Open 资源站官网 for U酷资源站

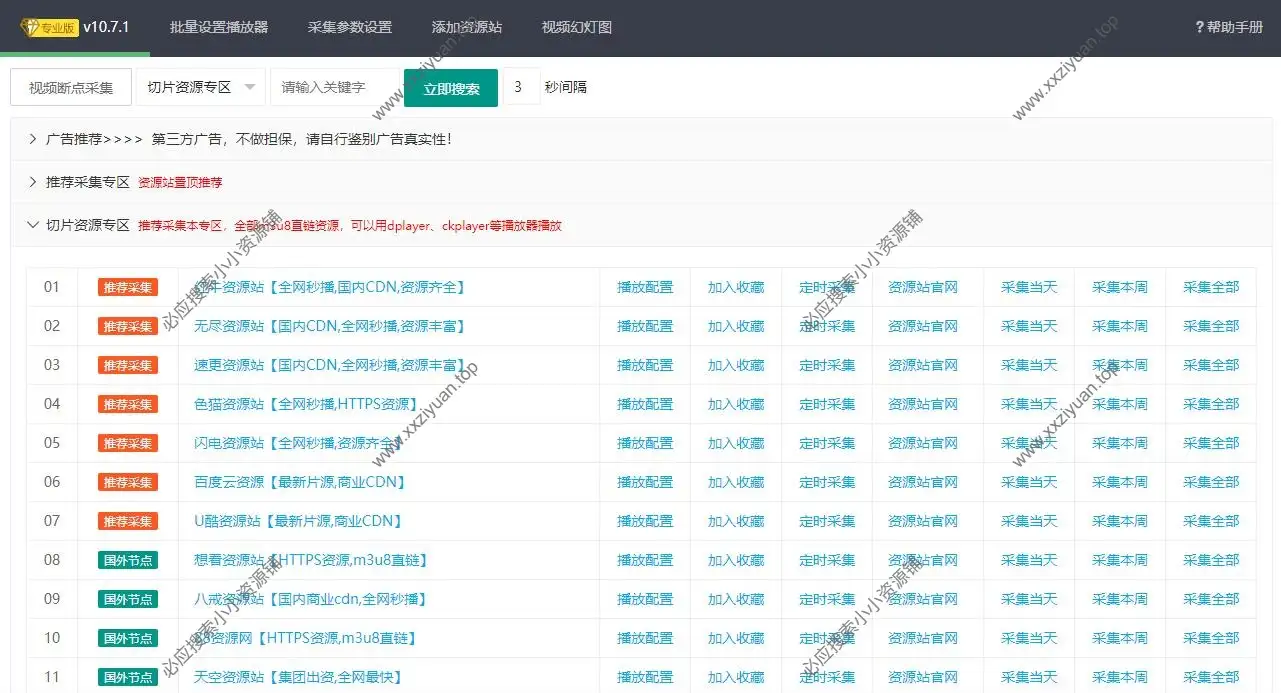923,521
